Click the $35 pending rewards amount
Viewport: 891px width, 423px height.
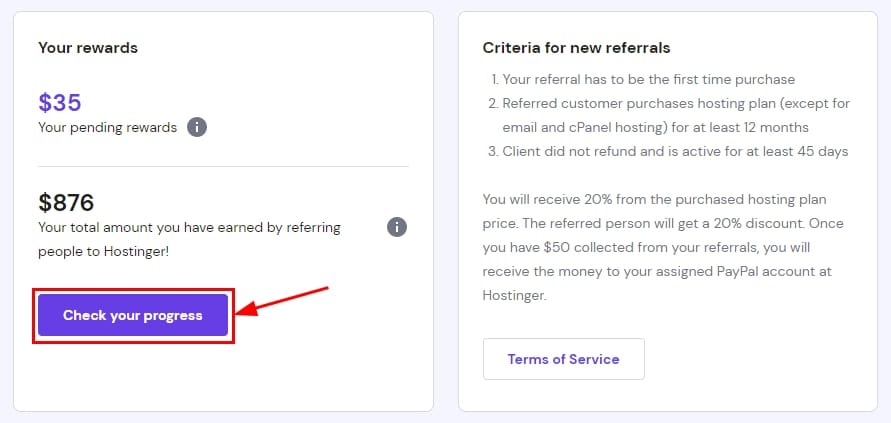(x=60, y=102)
